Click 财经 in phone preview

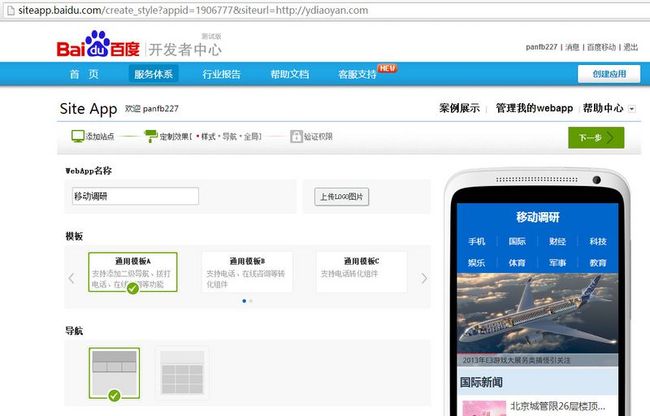(557, 241)
